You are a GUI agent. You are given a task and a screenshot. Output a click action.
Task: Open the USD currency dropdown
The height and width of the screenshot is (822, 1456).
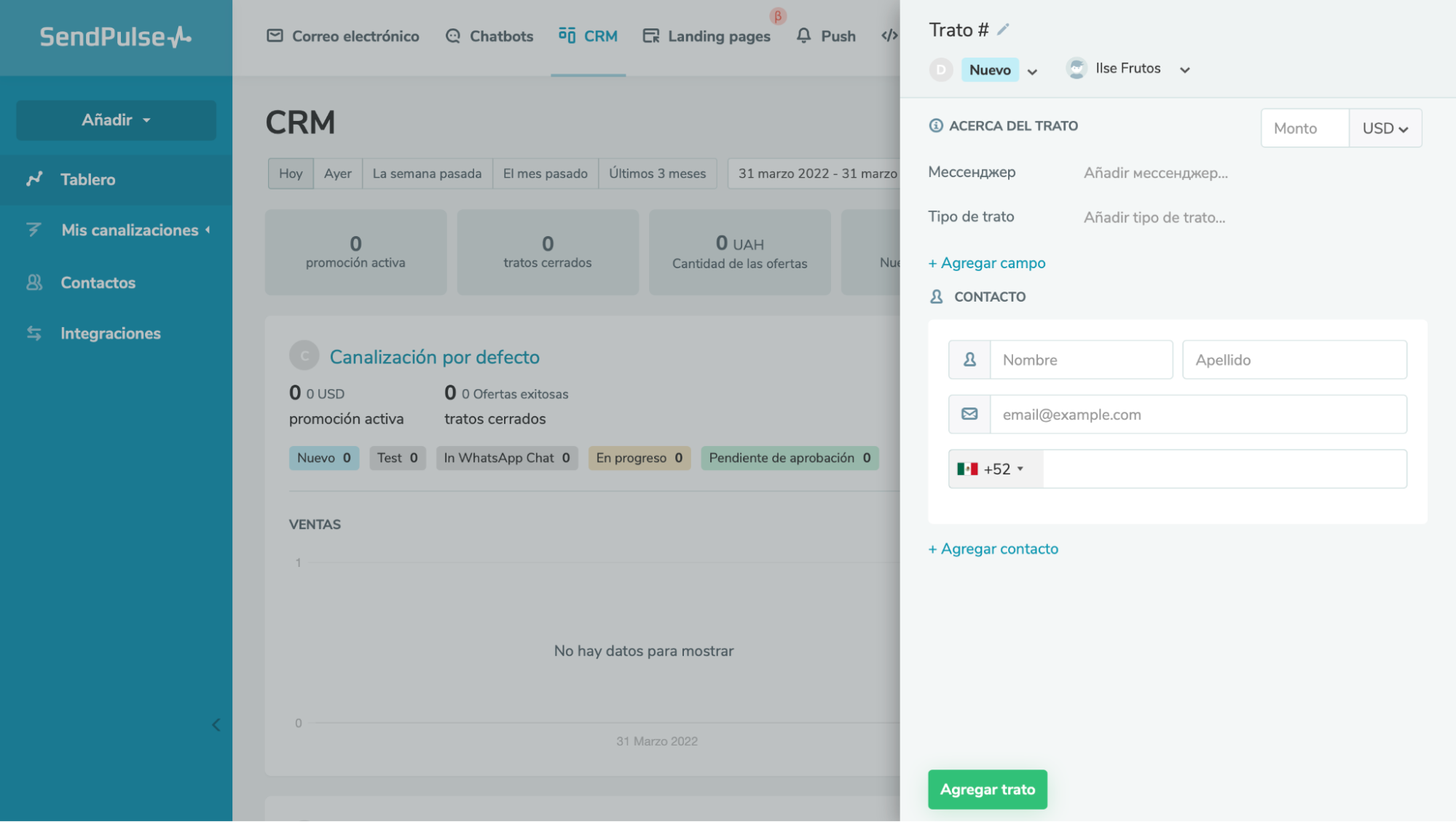click(1385, 128)
